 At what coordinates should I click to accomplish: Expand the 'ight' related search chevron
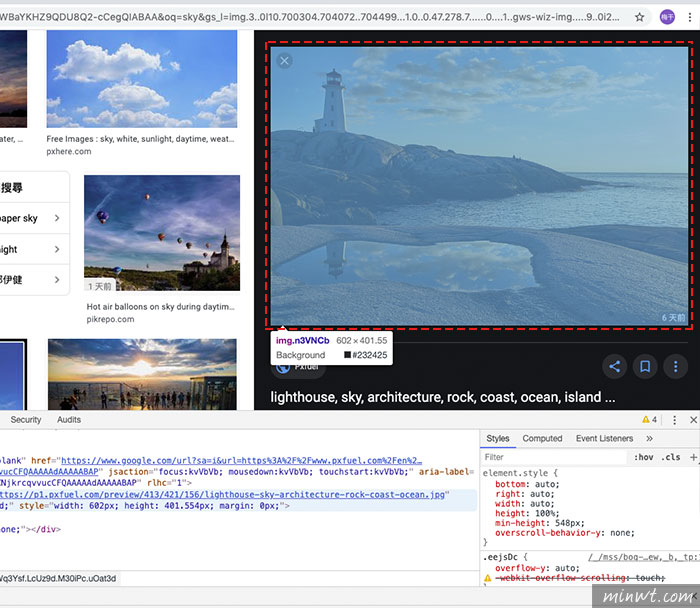coord(57,249)
